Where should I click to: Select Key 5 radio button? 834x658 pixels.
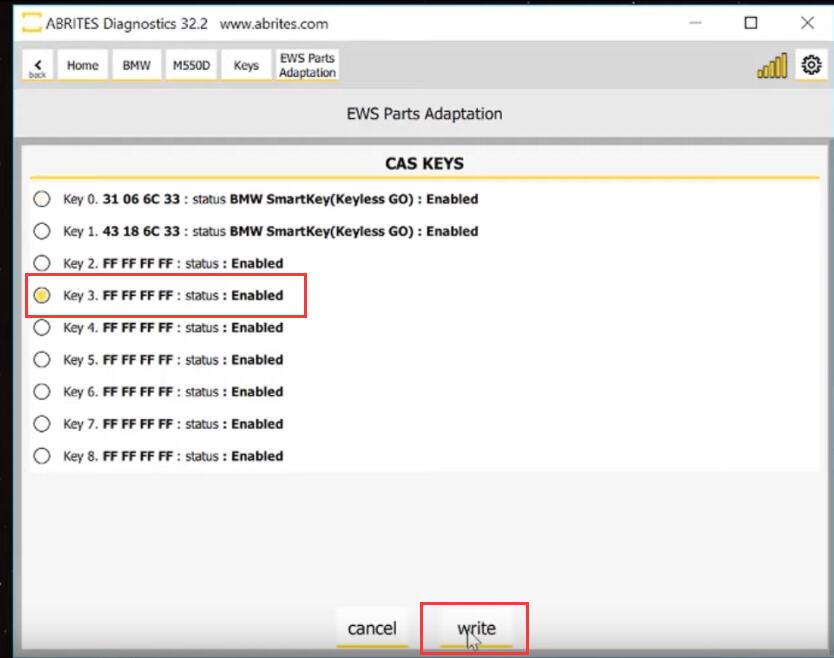tap(41, 360)
